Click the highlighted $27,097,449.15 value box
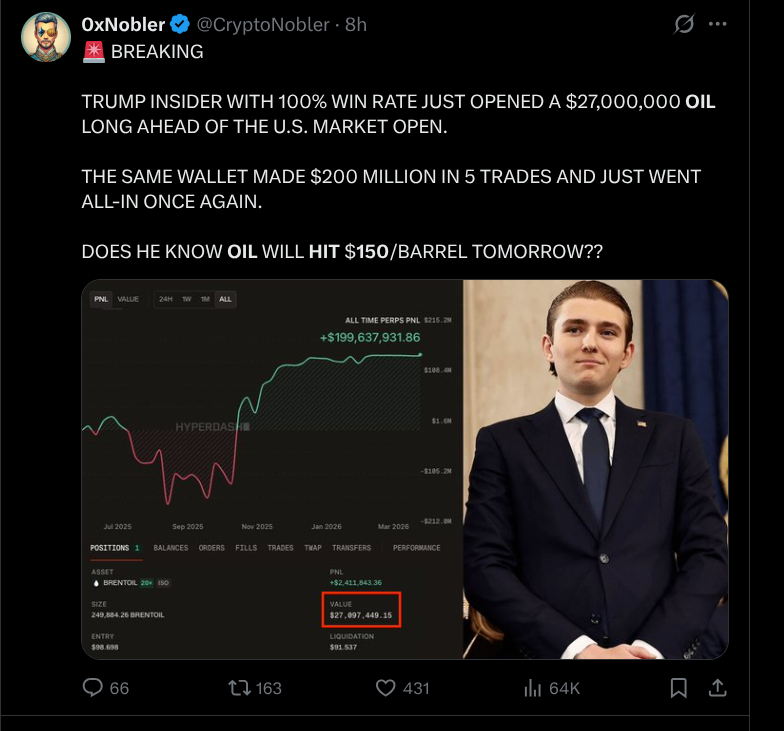 pyautogui.click(x=363, y=610)
